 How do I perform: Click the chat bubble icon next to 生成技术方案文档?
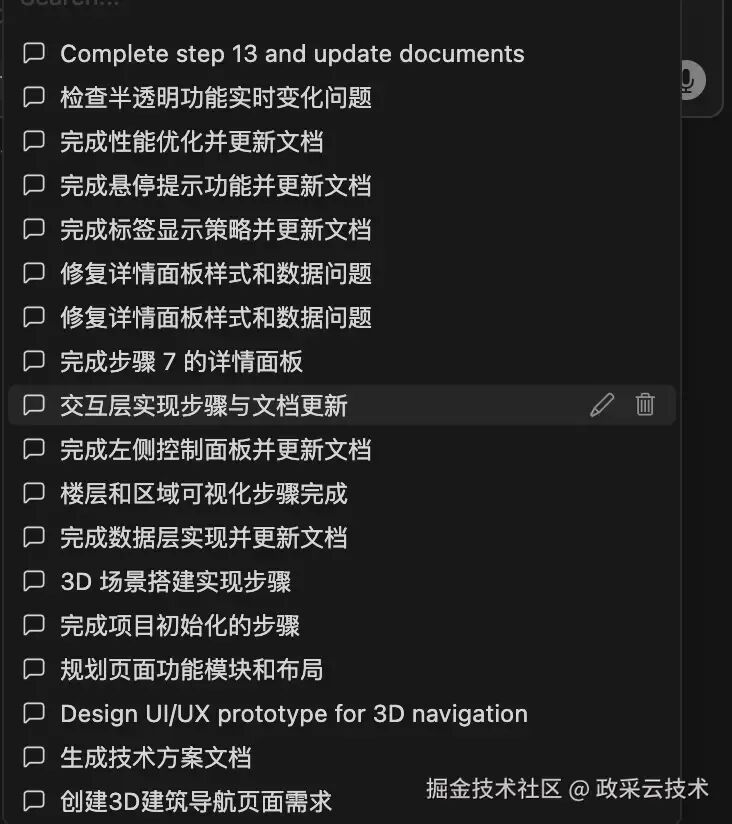[x=33, y=758]
